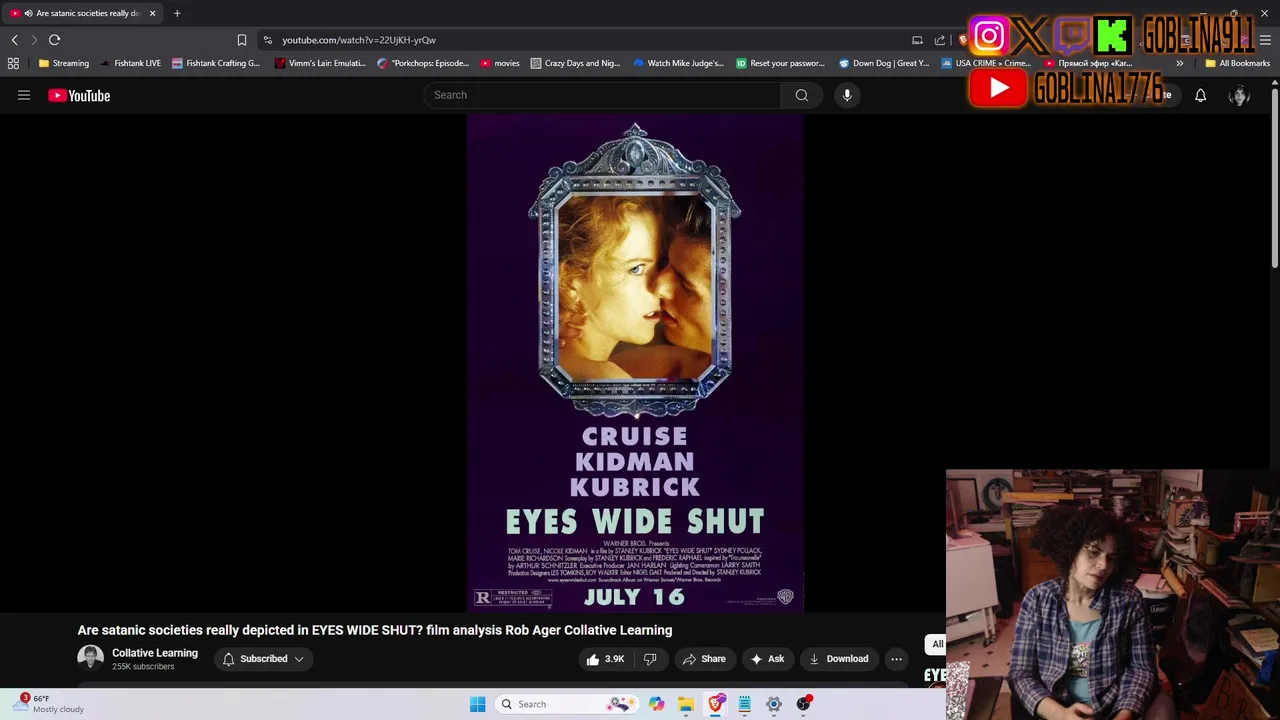This screenshot has height=720, width=1280.
Task: Start voice search with microphone icon
Action: point(847,95)
